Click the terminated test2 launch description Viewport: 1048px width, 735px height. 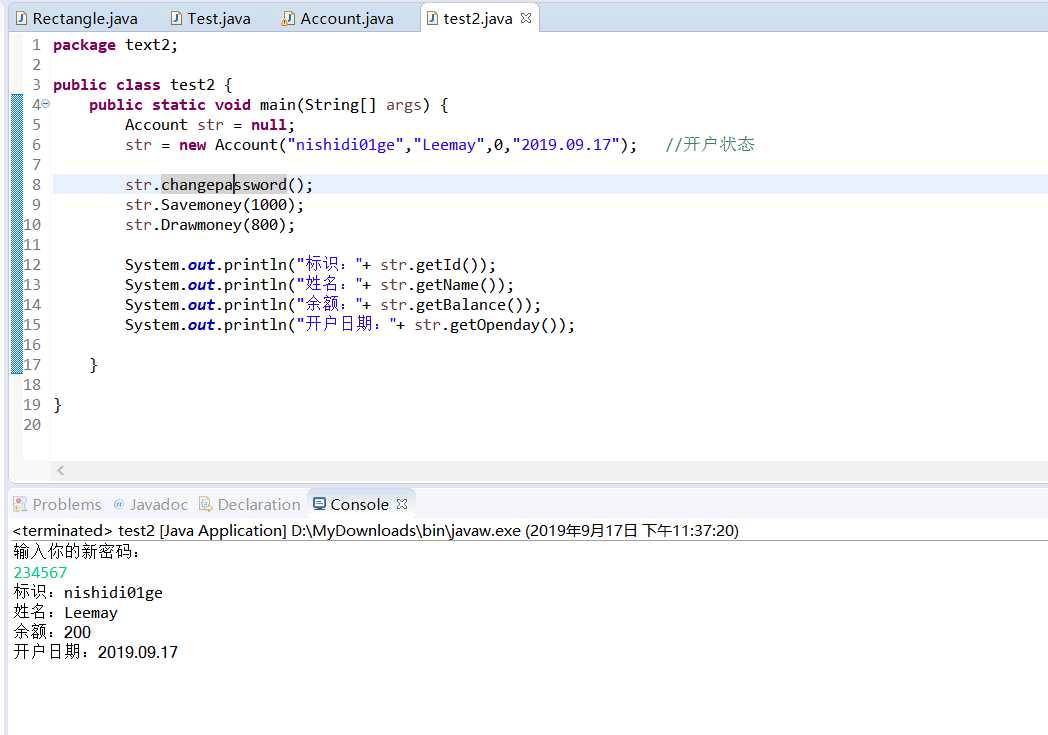click(x=376, y=531)
